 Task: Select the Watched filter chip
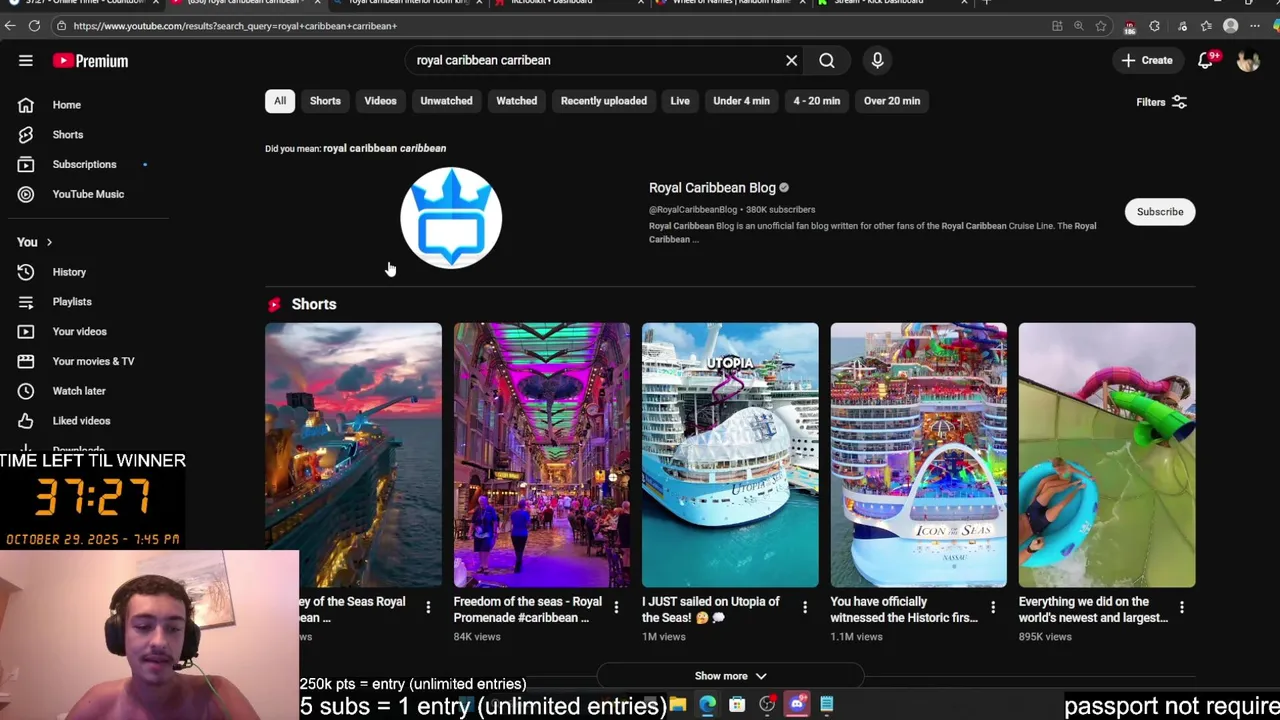click(x=517, y=101)
